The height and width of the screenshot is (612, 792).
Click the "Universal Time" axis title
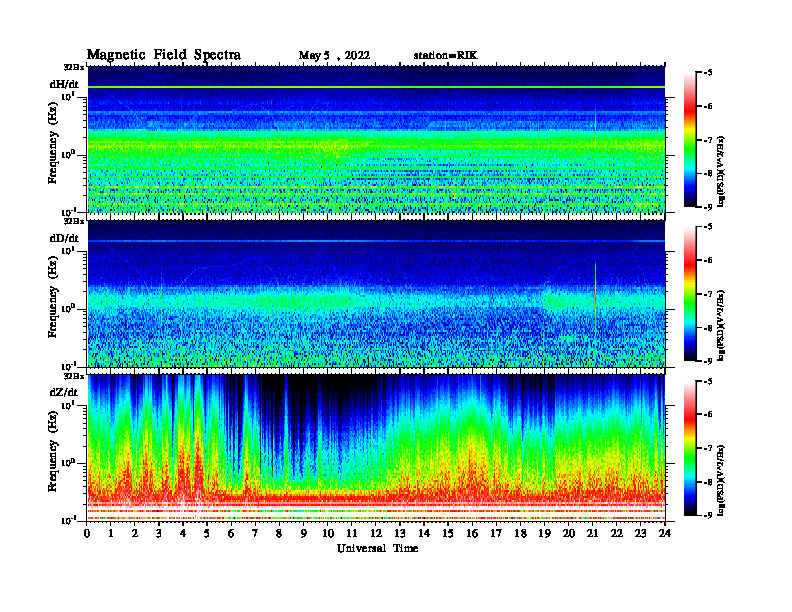[377, 548]
